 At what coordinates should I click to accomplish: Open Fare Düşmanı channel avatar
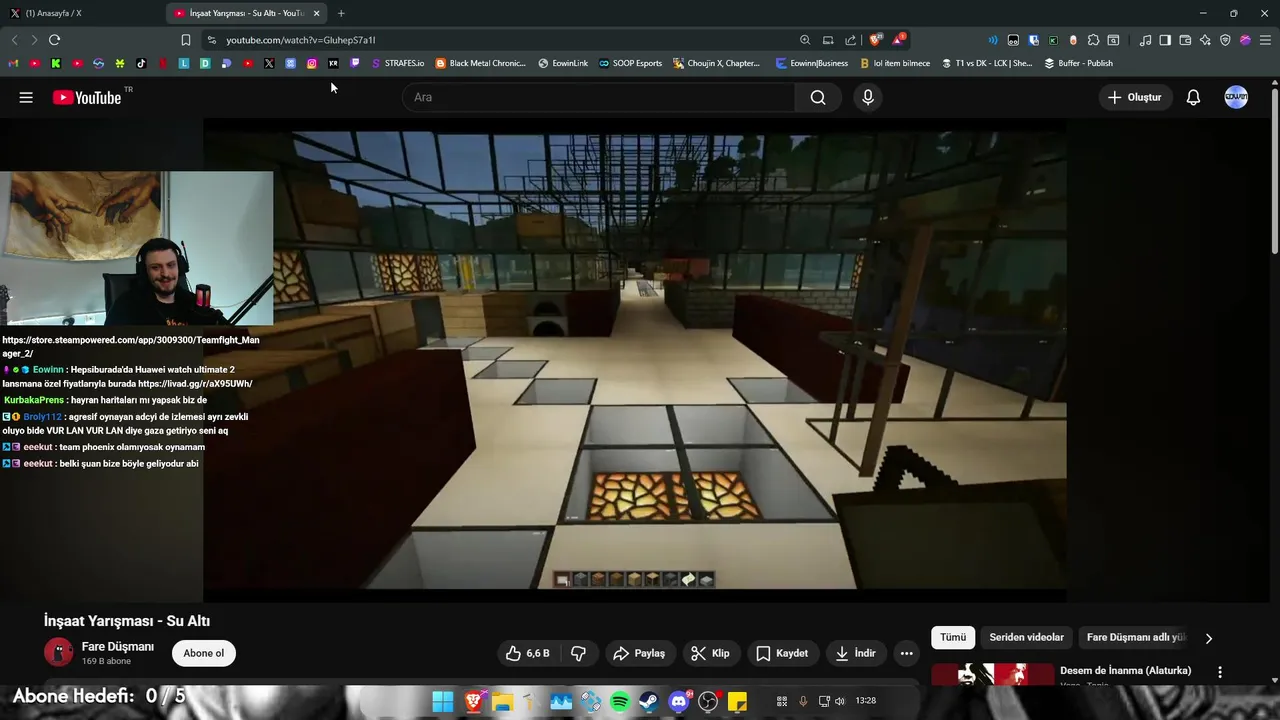pyautogui.click(x=59, y=653)
